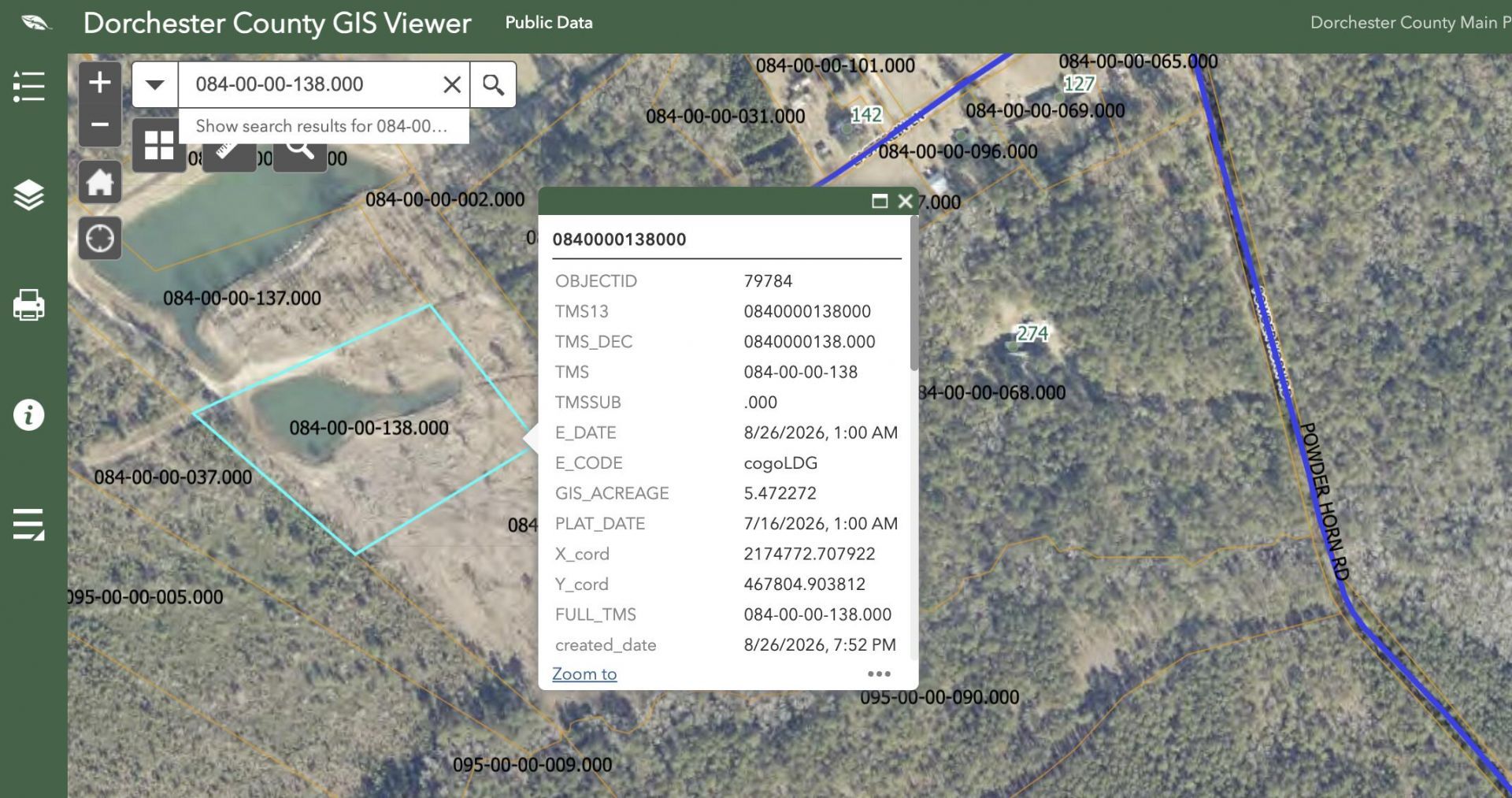
Task: Activate the my location target button
Action: (100, 238)
